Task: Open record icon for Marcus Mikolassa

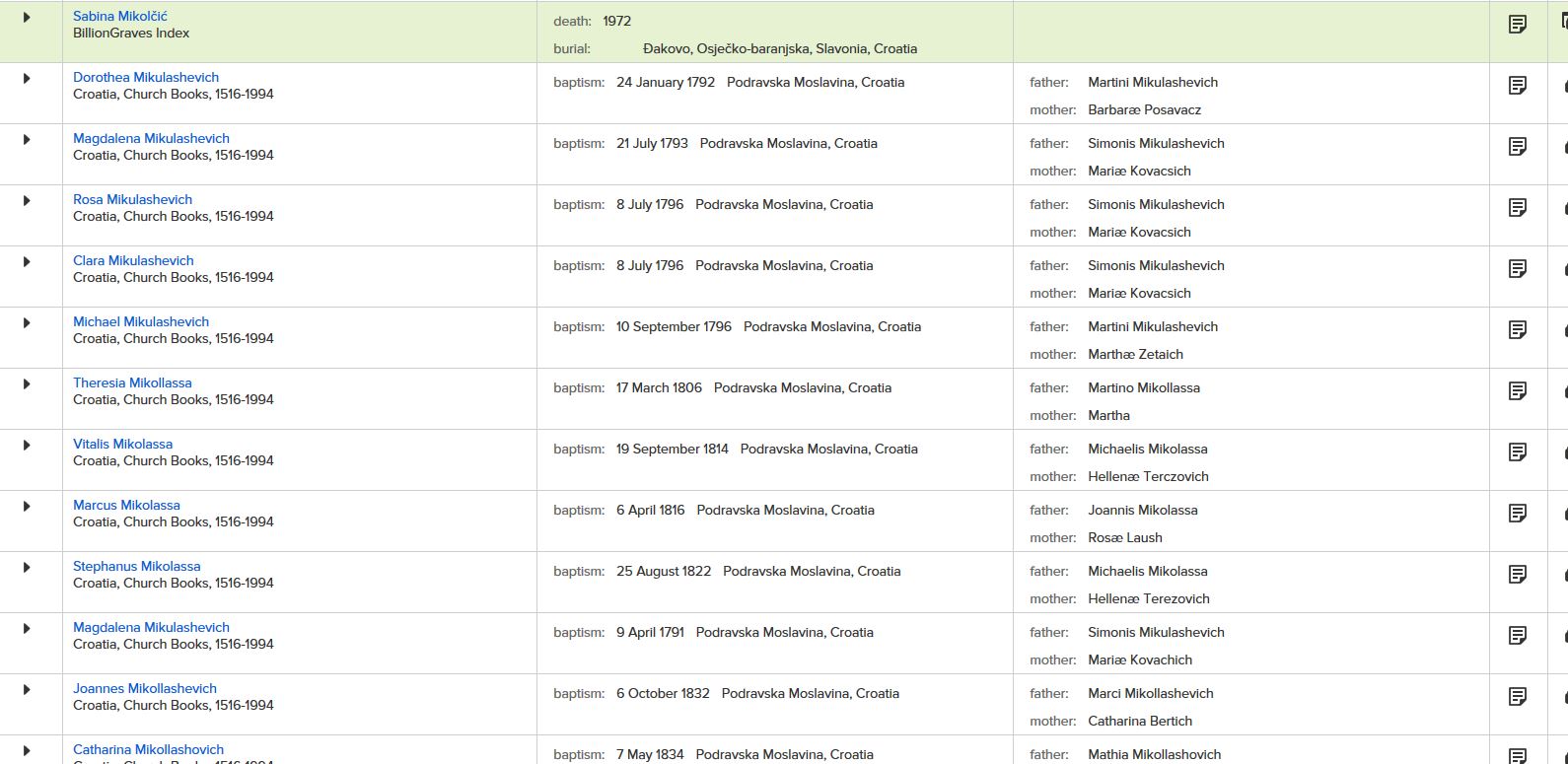Action: (1518, 514)
